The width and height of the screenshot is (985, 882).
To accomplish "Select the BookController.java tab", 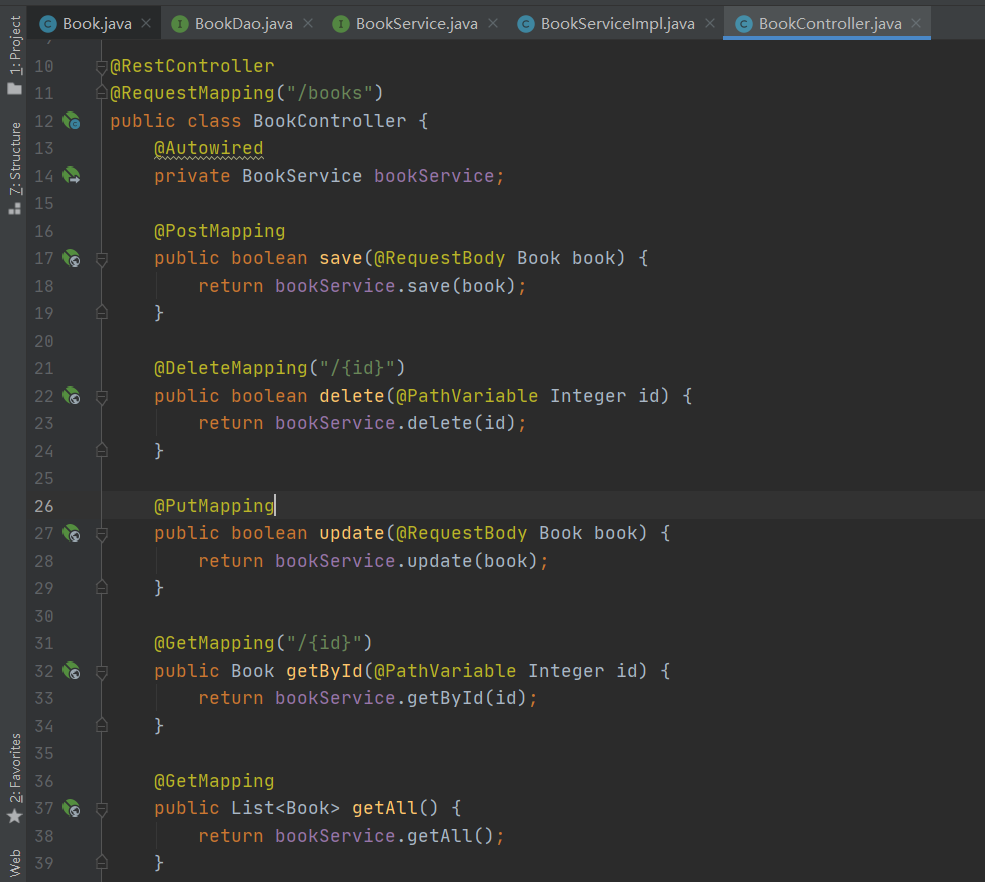I will pos(829,24).
